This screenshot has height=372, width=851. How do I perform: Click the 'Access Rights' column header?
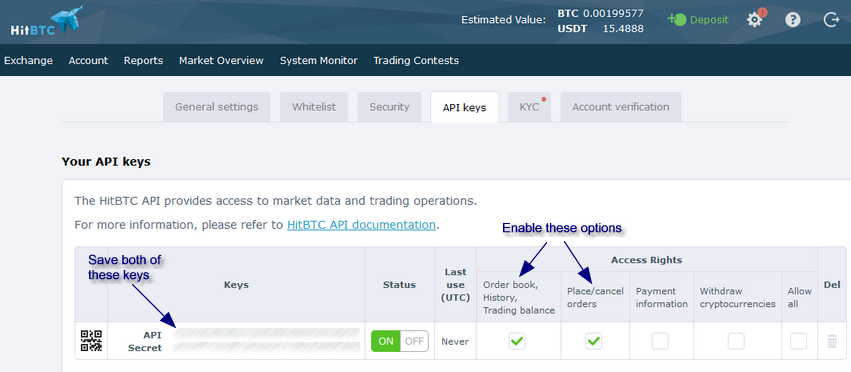tap(646, 260)
